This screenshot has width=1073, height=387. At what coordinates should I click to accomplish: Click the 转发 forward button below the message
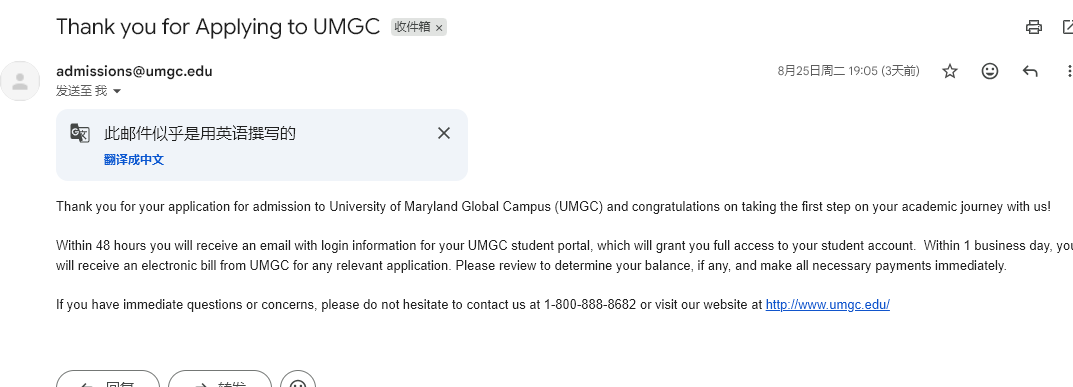(x=220, y=379)
